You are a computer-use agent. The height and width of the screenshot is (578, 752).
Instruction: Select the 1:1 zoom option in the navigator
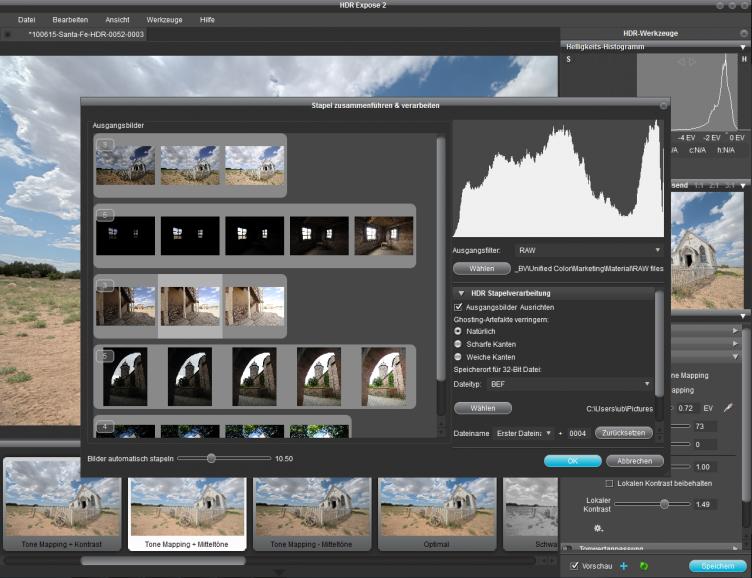click(x=701, y=186)
